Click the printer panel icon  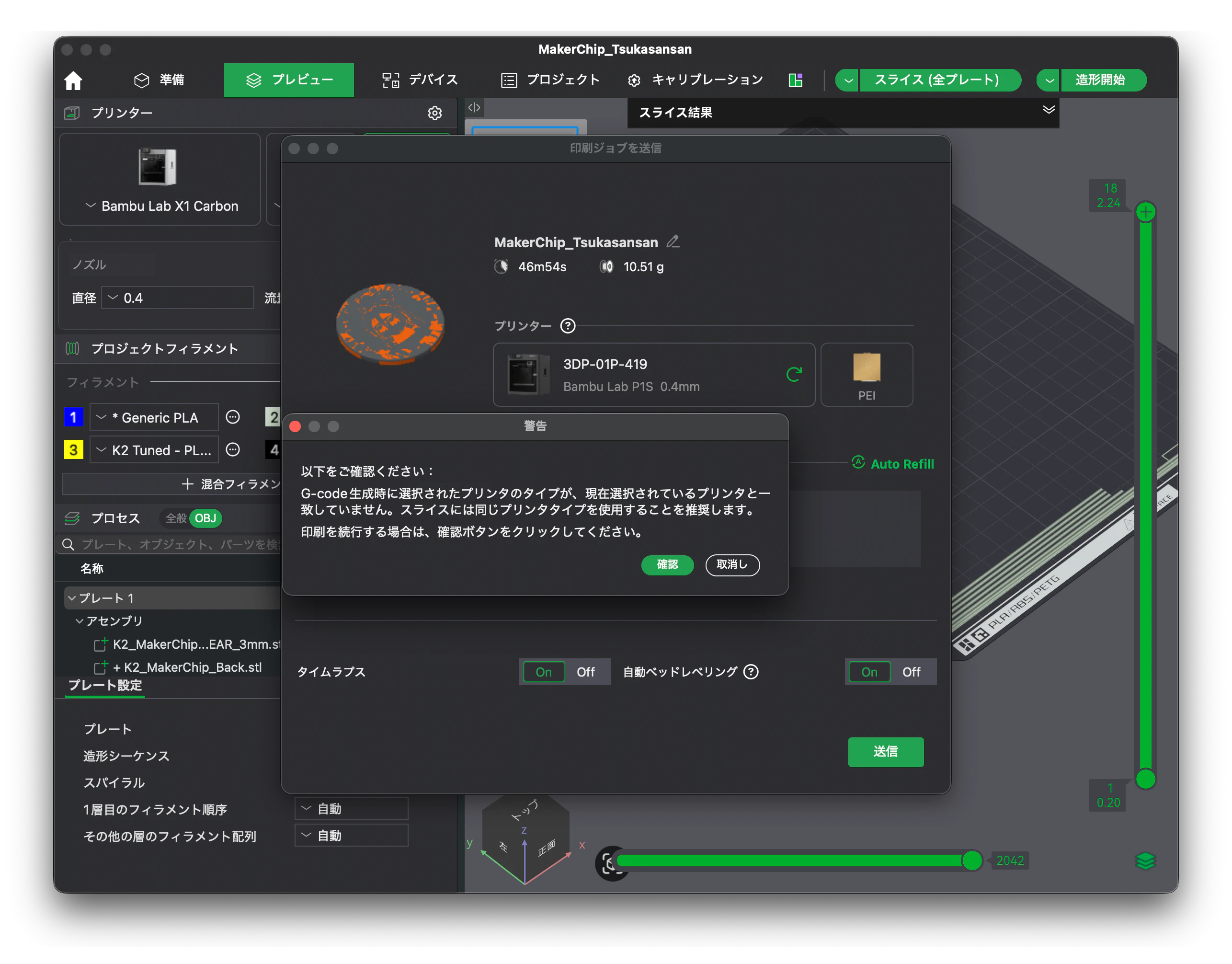(x=72, y=113)
